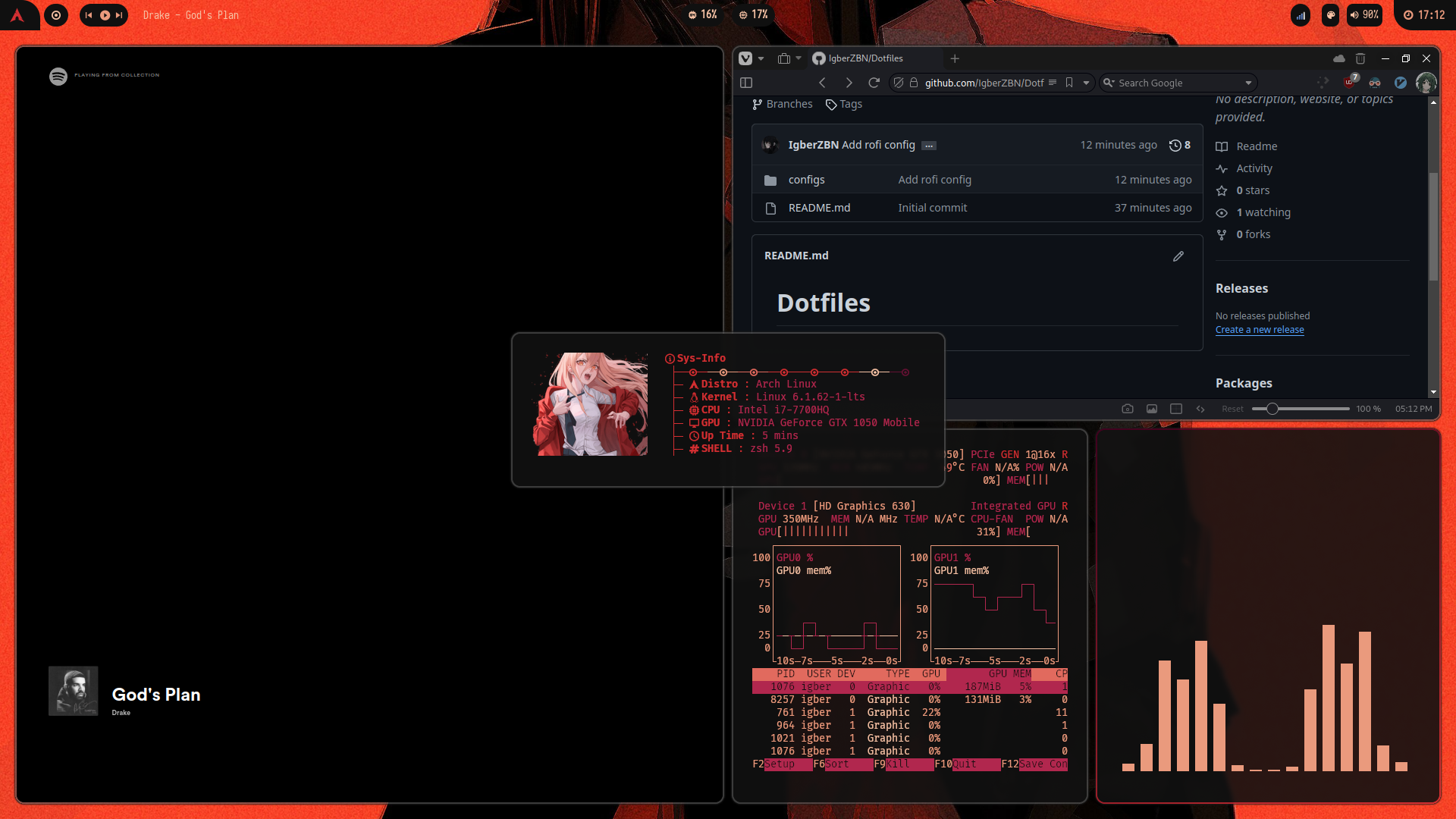Open the IgberZBN author link
This screenshot has height=819, width=1456.
coord(813,145)
